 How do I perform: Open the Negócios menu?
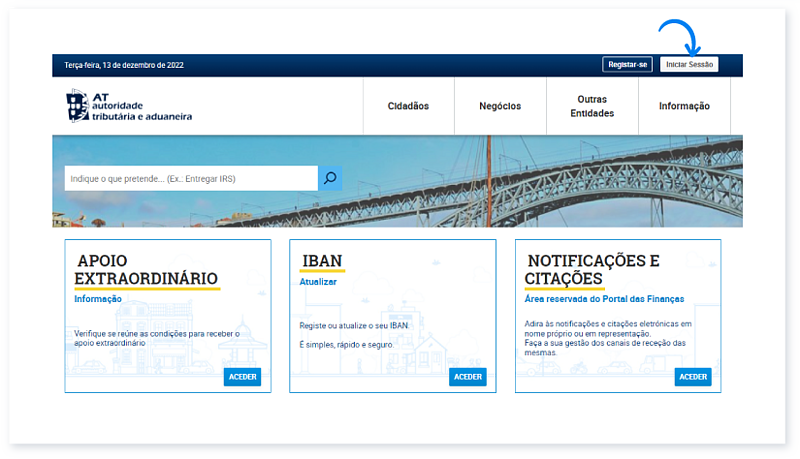pyautogui.click(x=500, y=106)
